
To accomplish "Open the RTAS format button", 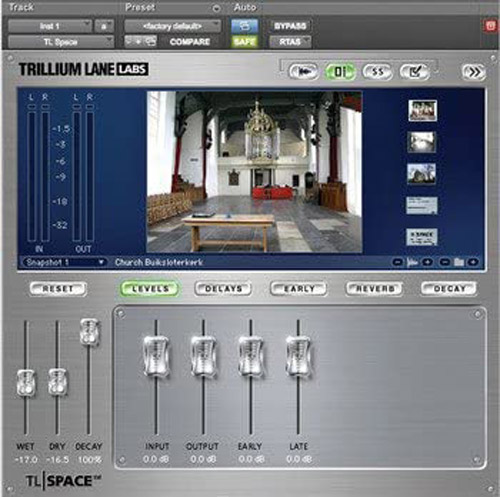I will (290, 42).
